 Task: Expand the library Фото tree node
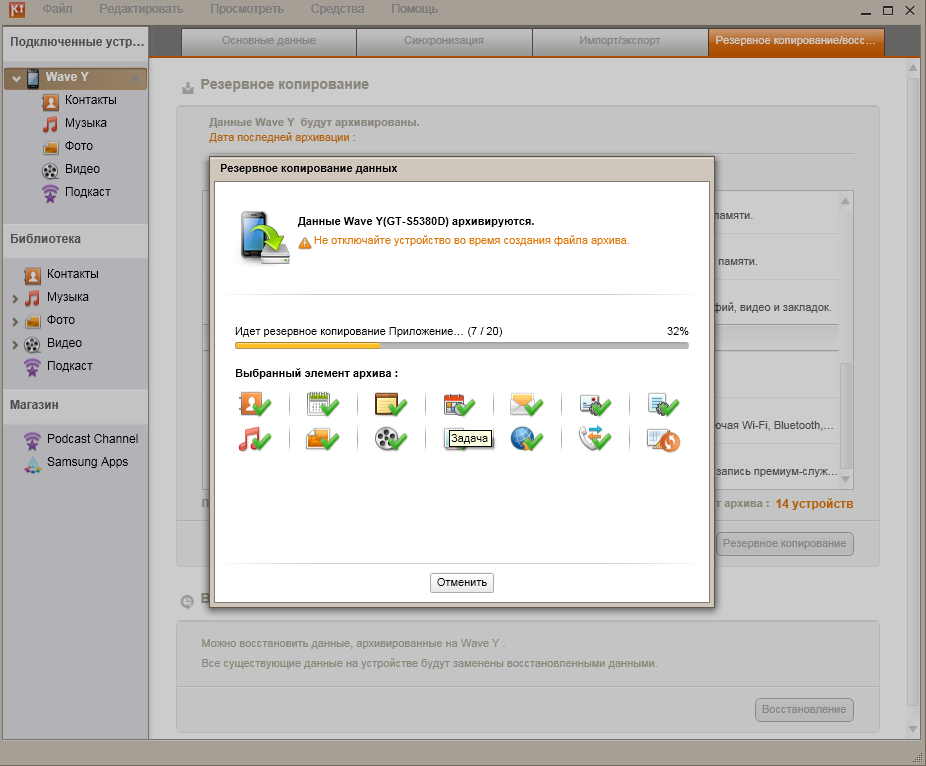tap(15, 321)
